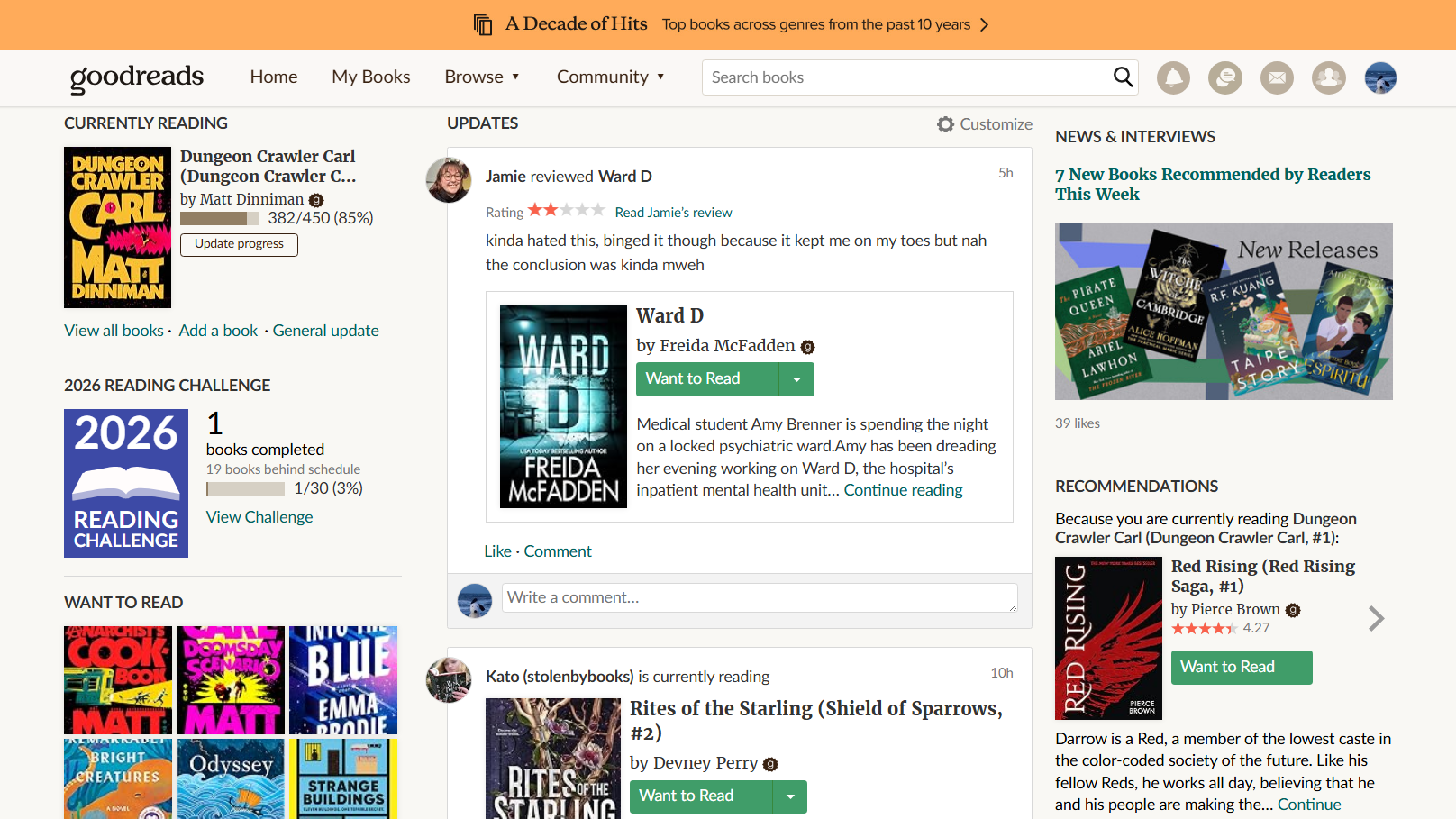Open the Community dropdown menu
The image size is (1456, 819).
tap(611, 77)
